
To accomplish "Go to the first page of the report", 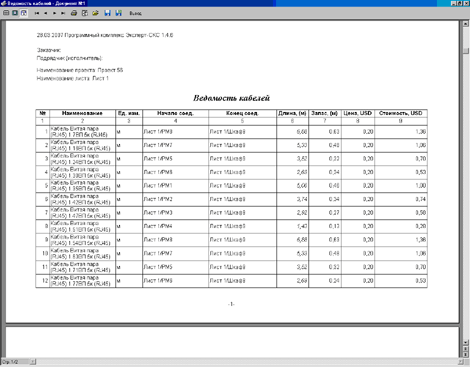I will point(37,13).
